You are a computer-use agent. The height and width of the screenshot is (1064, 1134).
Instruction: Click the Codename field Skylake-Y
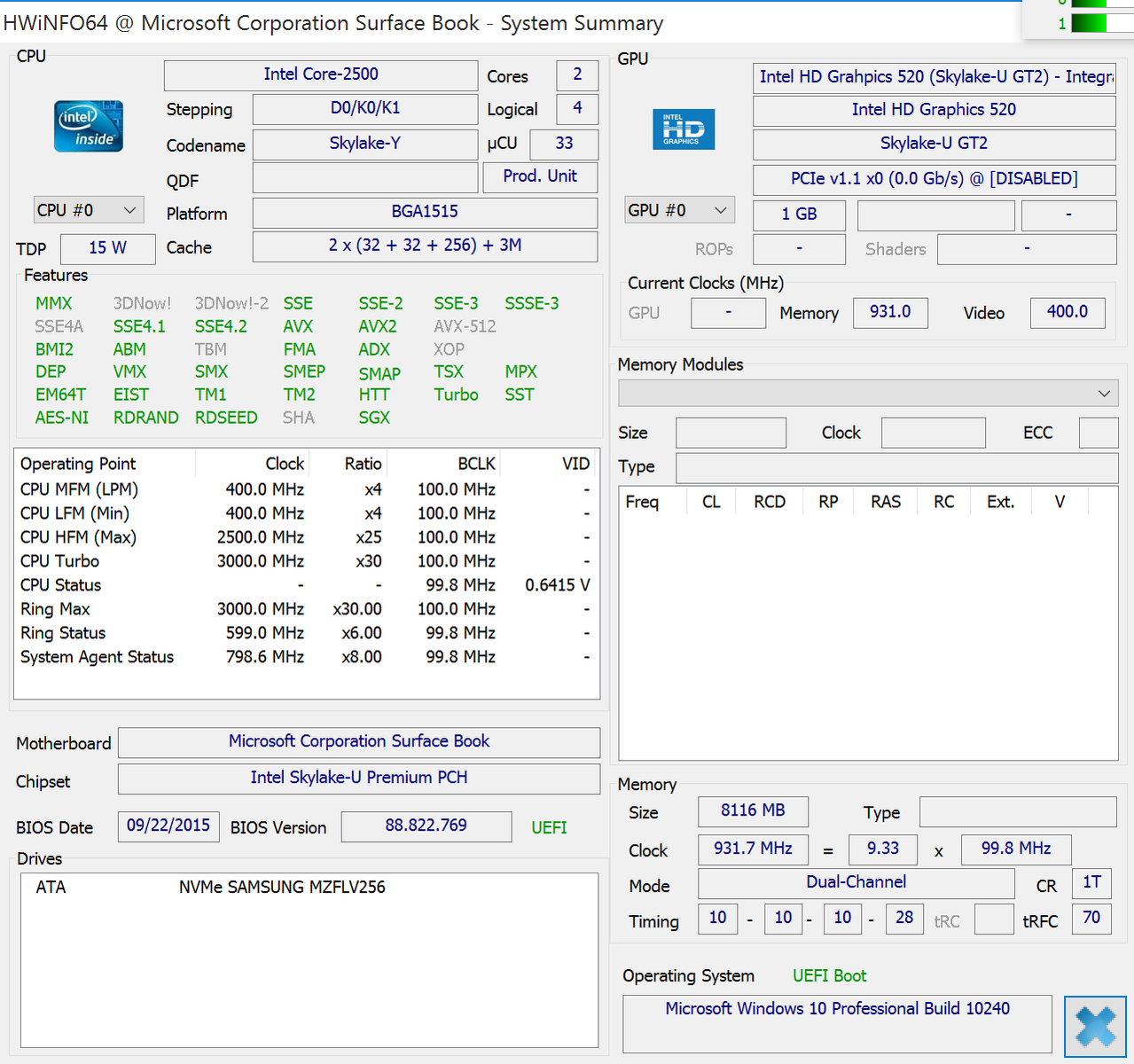[365, 144]
